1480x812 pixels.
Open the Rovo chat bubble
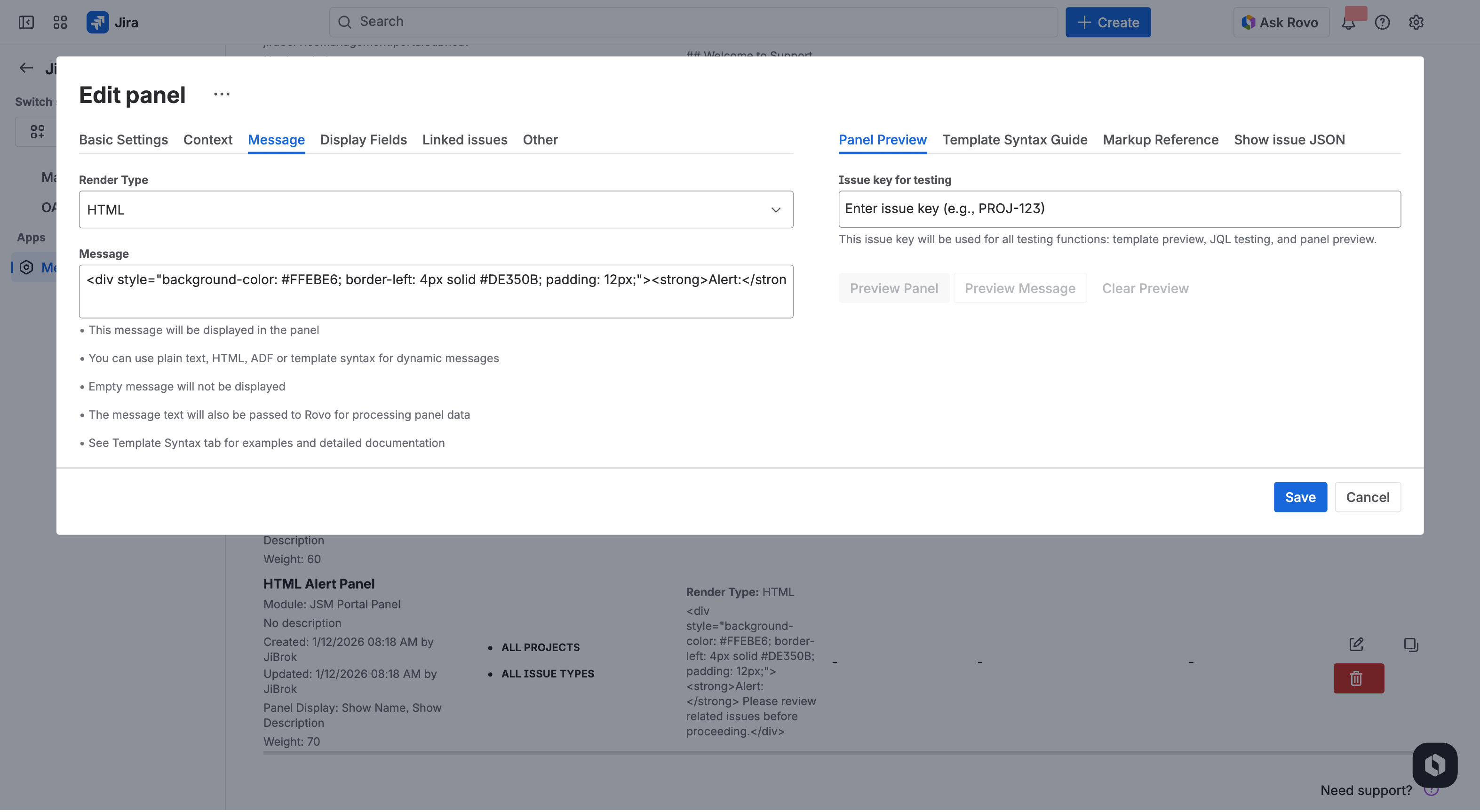pyautogui.click(x=1435, y=765)
